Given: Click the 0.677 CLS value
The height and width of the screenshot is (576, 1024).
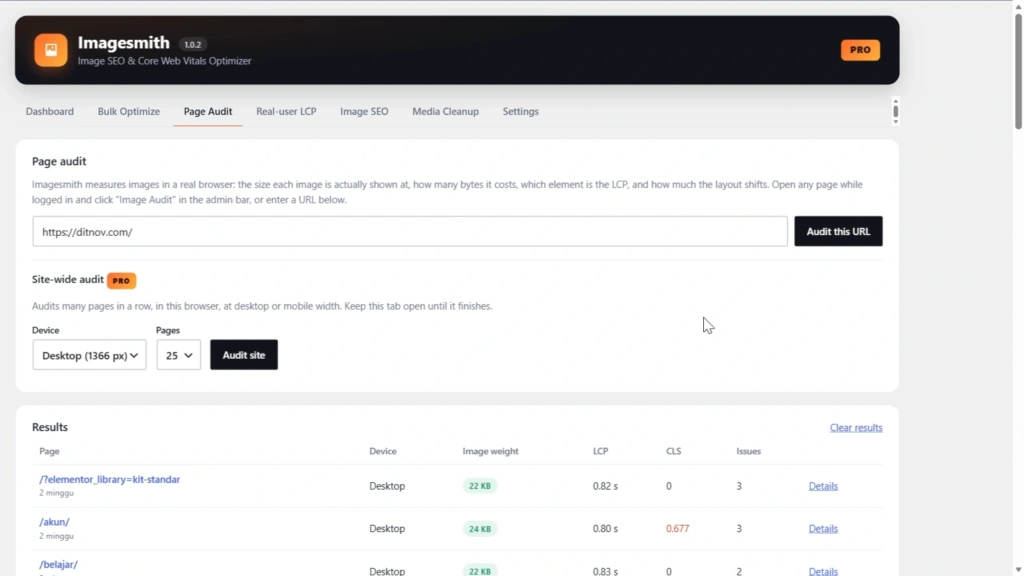Looking at the screenshot, I should click(677, 528).
